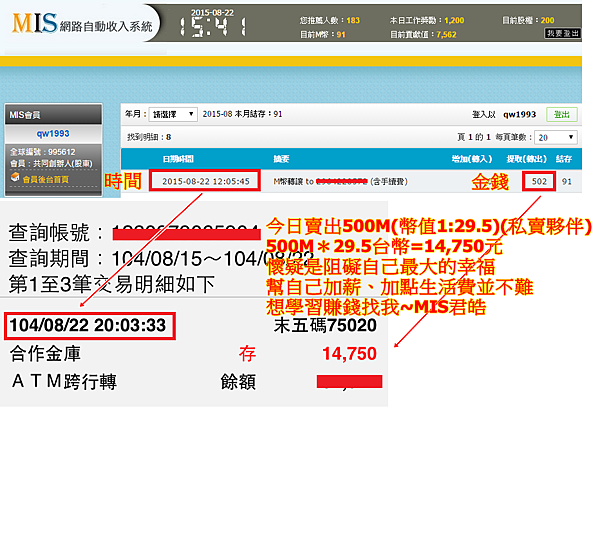Click the 查詢帳號 label in bank statement
Viewport: 600px width, 551px height.
pyautogui.click(x=56, y=233)
